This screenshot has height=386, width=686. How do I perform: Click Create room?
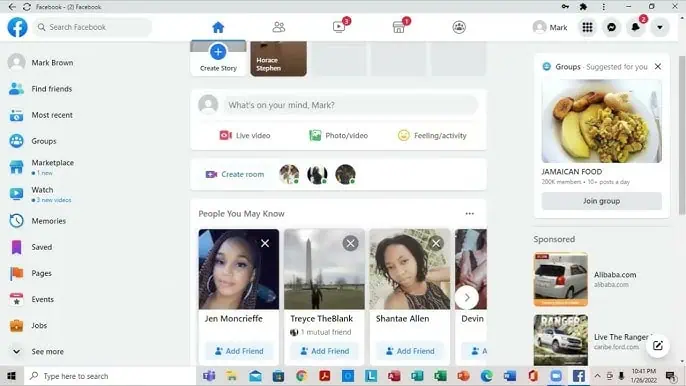pyautogui.click(x=235, y=174)
